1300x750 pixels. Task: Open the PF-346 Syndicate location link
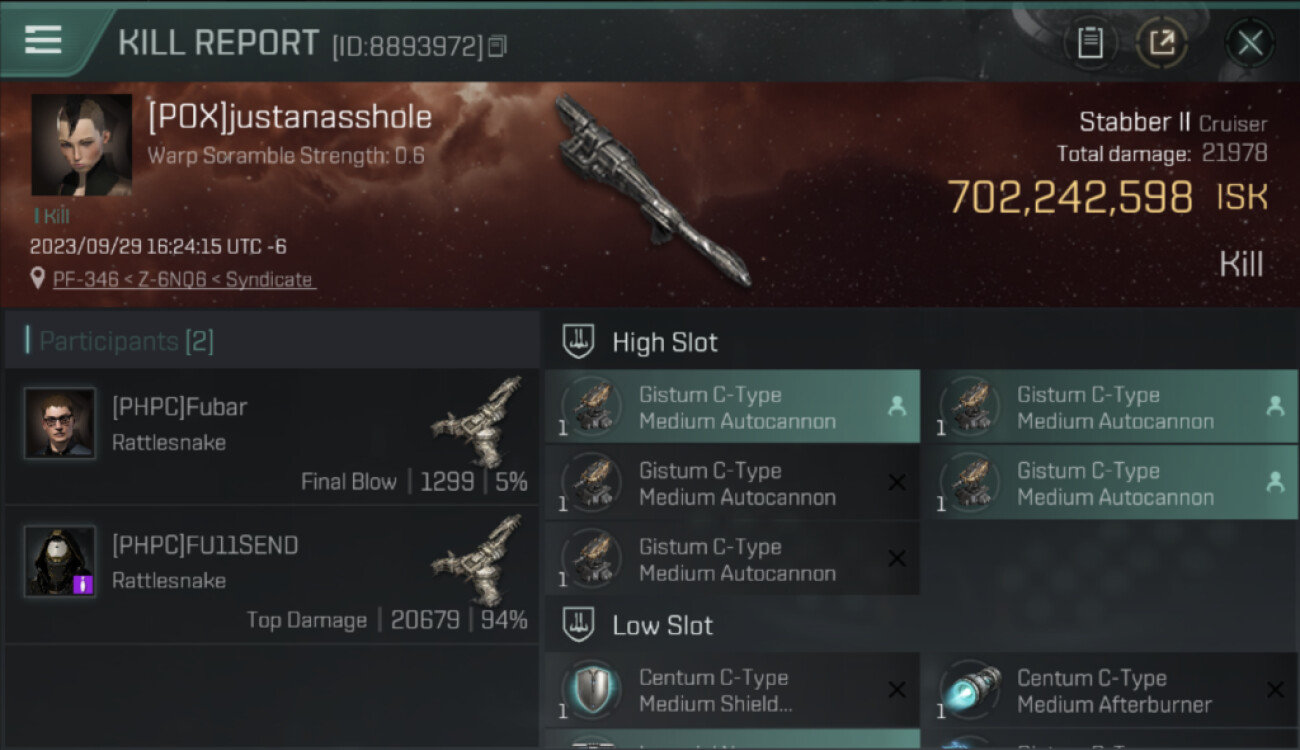(x=182, y=280)
